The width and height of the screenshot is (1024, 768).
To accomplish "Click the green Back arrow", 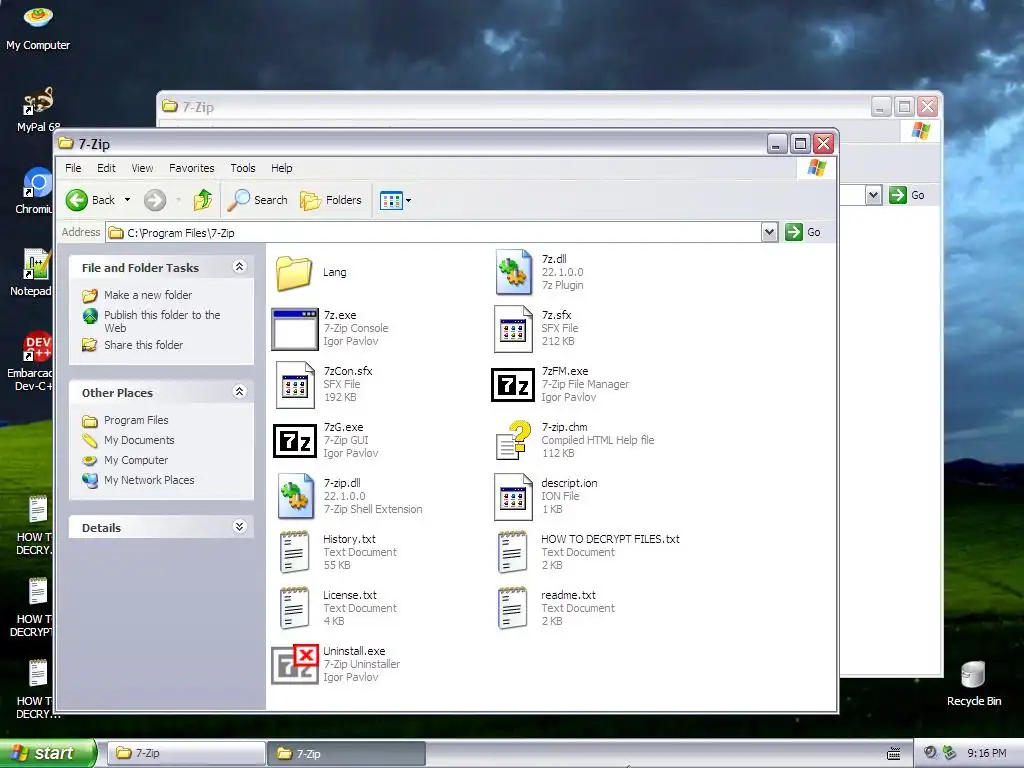I will click(x=77, y=200).
